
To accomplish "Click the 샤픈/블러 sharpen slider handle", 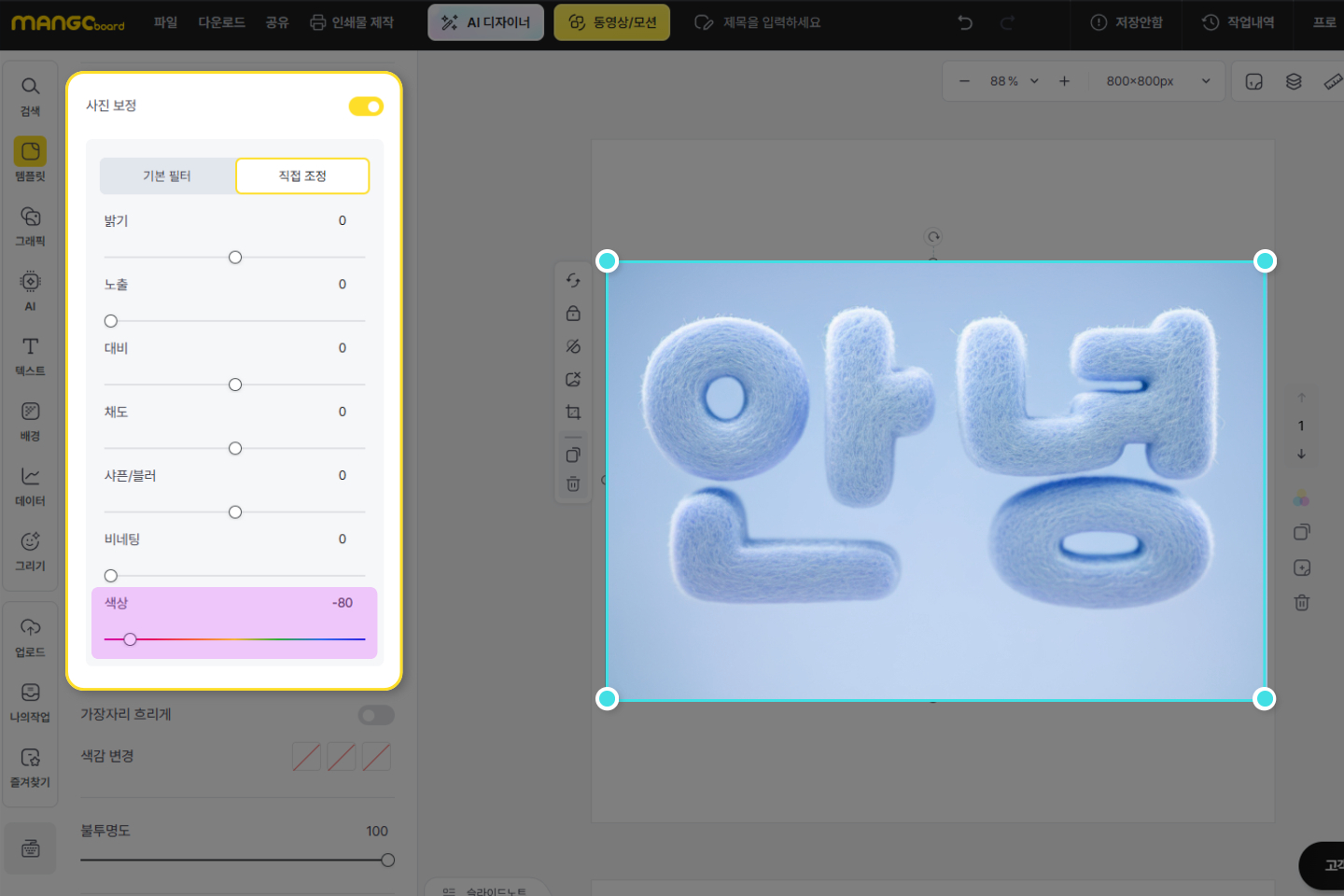I will coord(235,512).
